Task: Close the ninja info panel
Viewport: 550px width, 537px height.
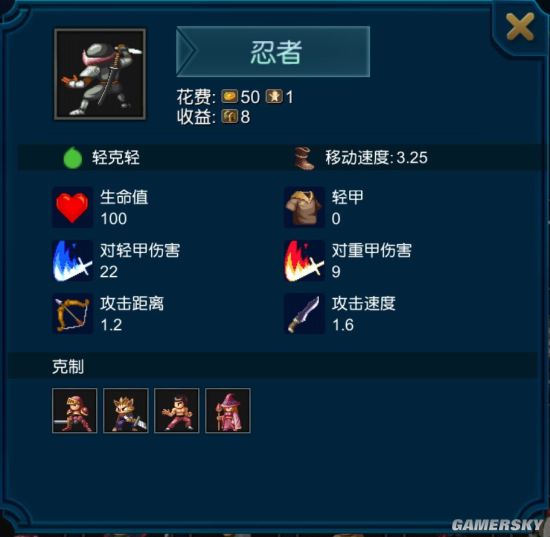Action: tap(520, 27)
